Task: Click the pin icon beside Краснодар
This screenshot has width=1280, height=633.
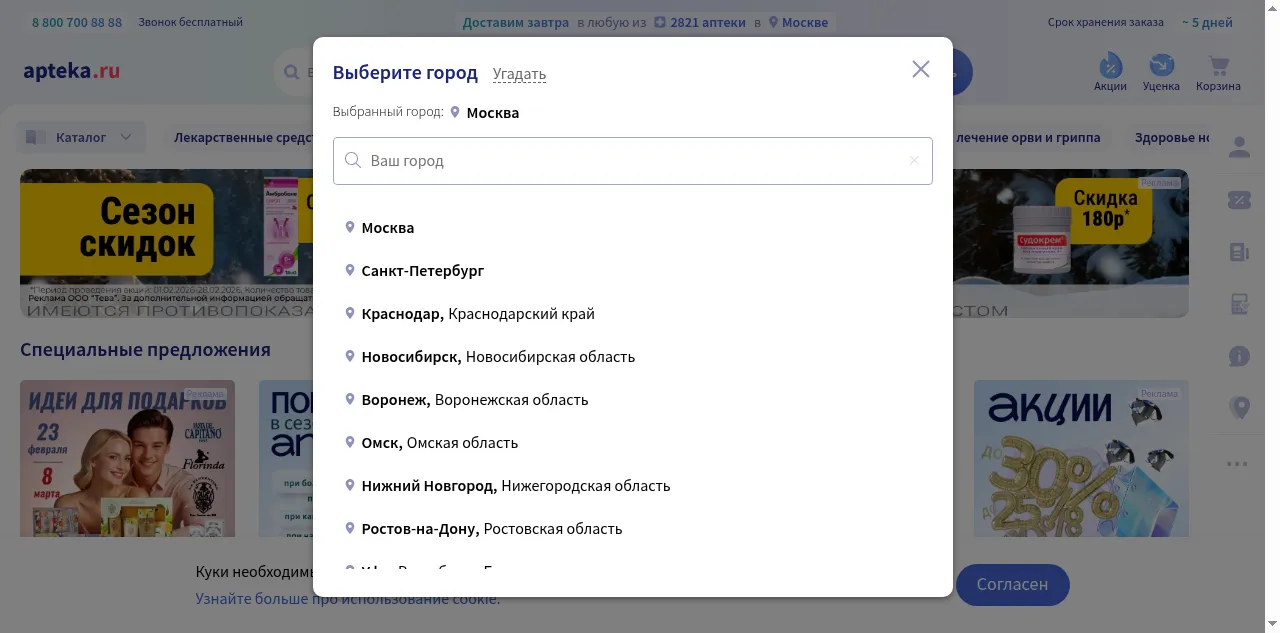Action: coord(350,313)
